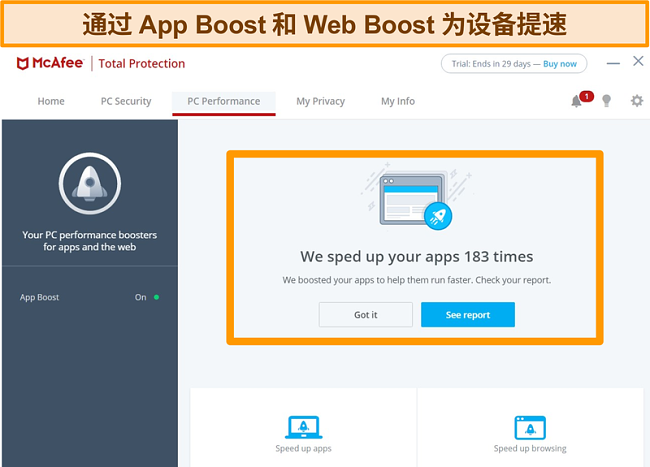Click the See report button
Screen dimensions: 650x467
pos(468,315)
